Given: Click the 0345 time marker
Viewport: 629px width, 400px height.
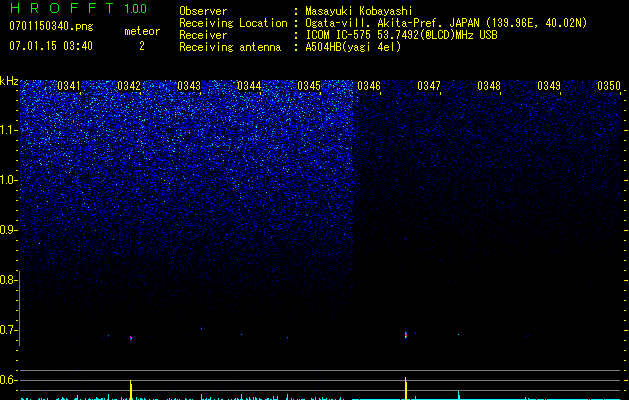Looking at the screenshot, I should [309, 86].
